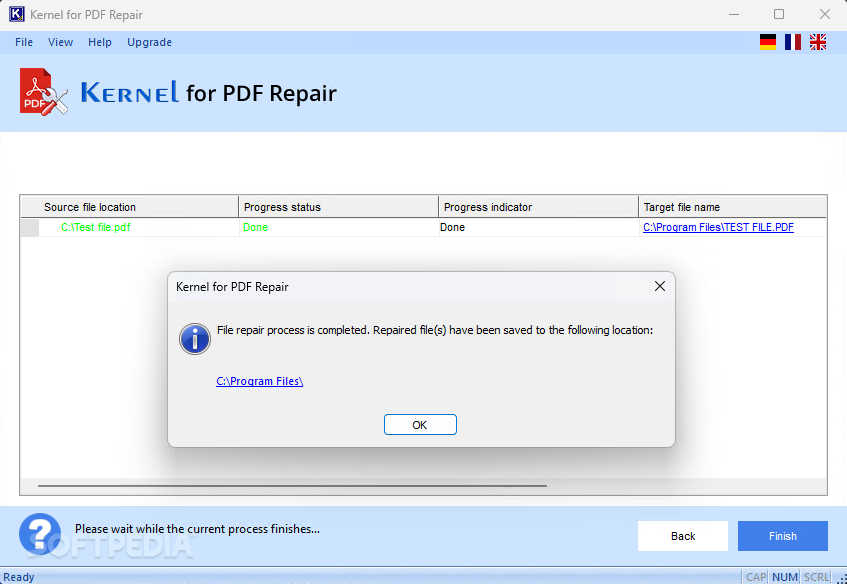Switch language to German flag
847x584 pixels.
768,42
